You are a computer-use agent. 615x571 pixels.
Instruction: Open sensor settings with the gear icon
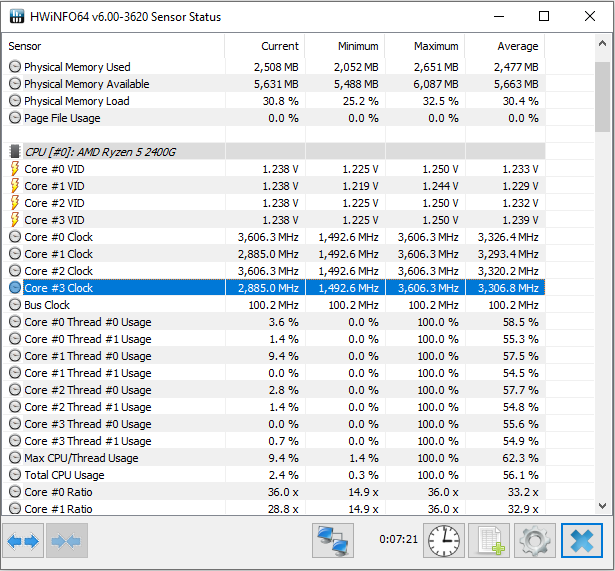pos(535,541)
